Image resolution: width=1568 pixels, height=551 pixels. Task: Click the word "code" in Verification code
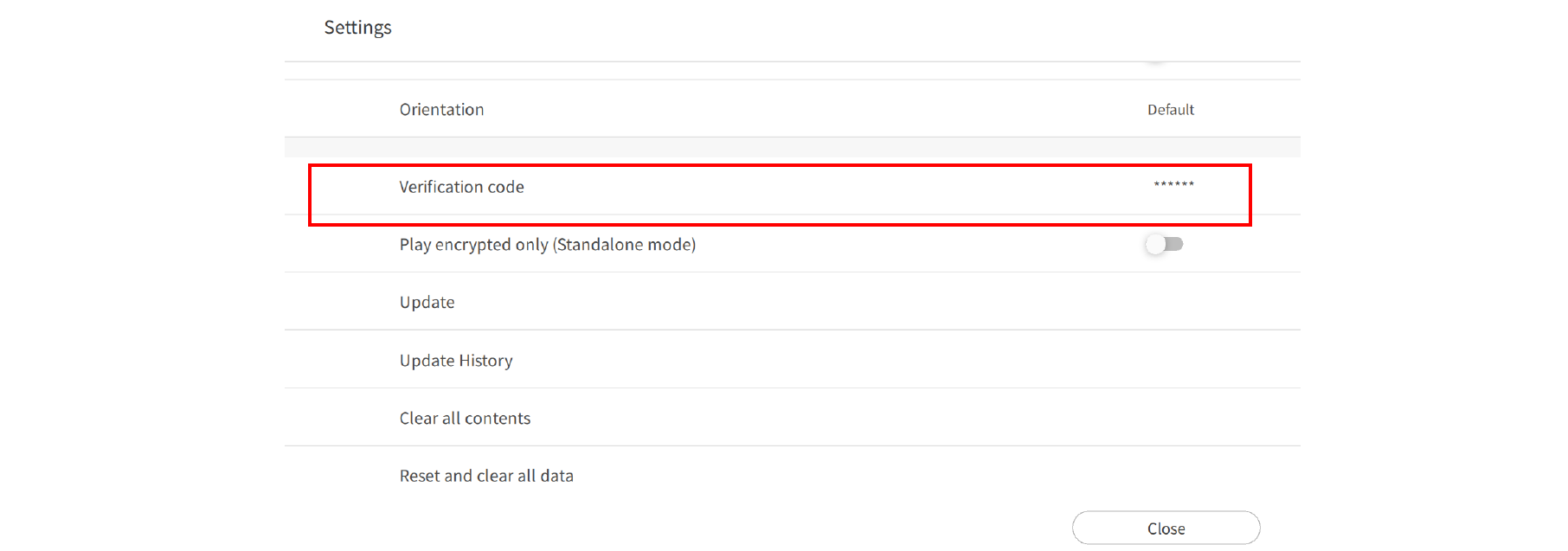505,187
